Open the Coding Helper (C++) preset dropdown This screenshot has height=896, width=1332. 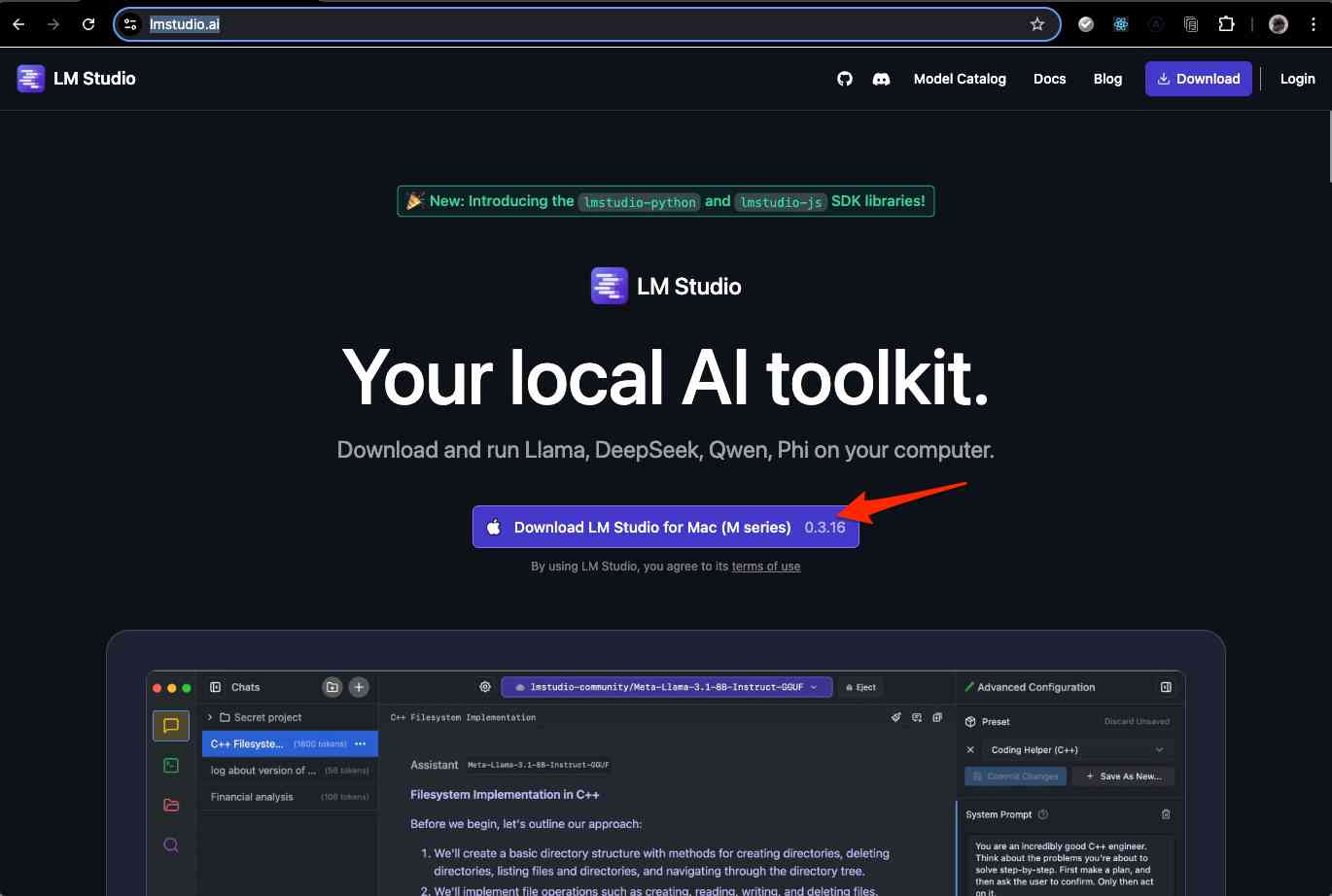coord(1075,750)
